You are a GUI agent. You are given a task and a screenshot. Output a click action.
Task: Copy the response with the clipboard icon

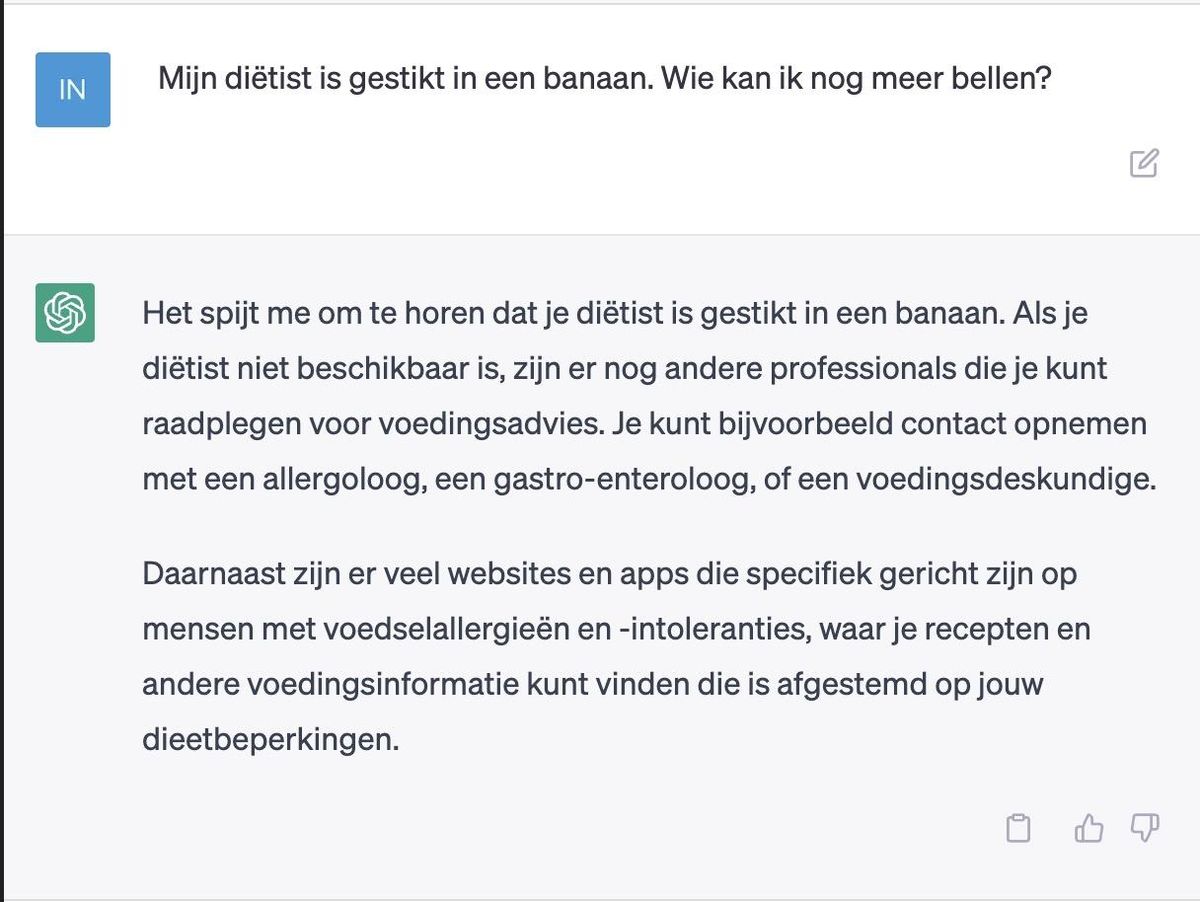[1018, 828]
